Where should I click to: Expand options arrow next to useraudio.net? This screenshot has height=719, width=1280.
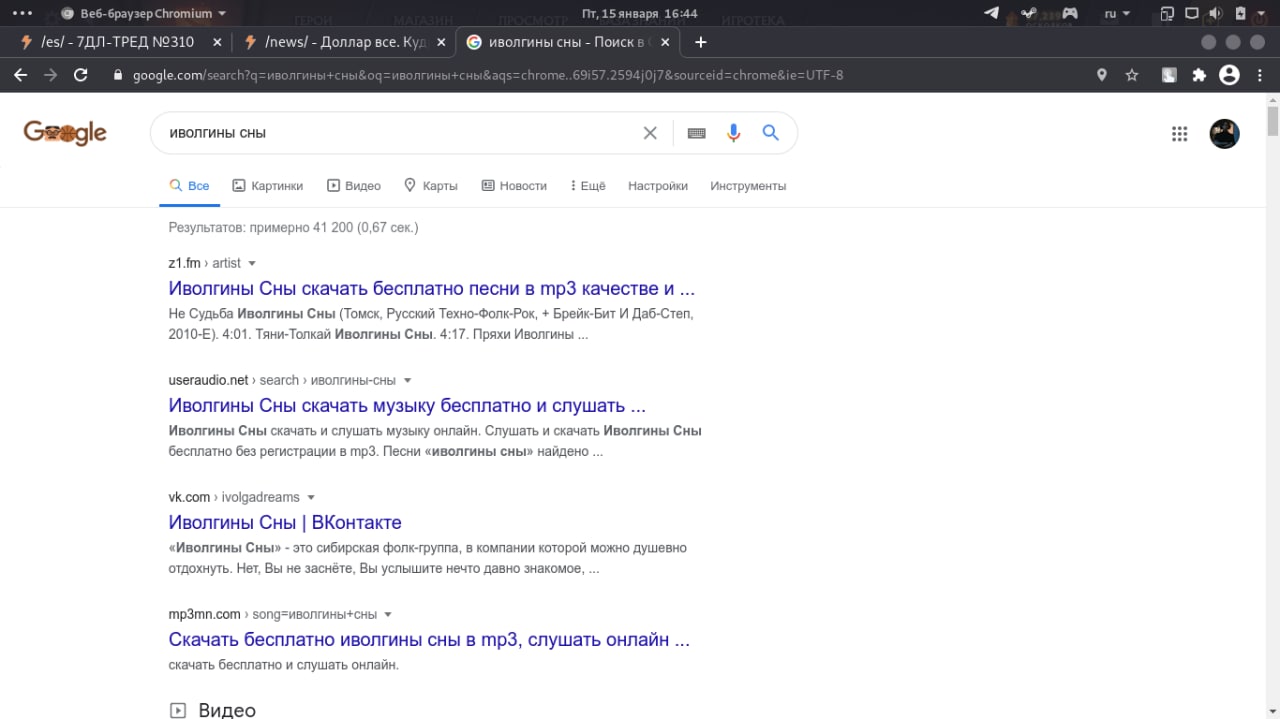407,381
